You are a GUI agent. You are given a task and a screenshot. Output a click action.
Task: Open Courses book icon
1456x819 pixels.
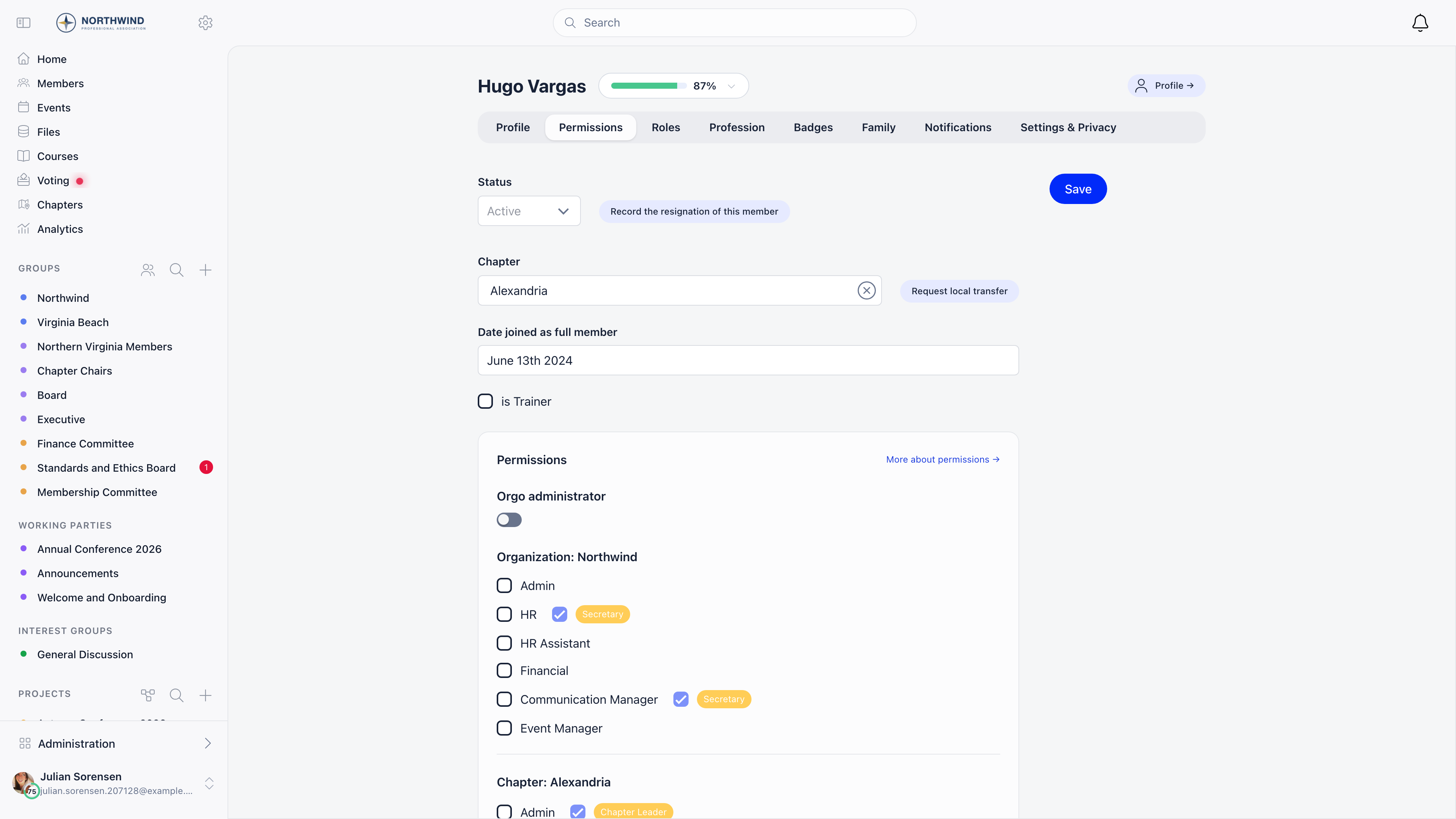23,156
